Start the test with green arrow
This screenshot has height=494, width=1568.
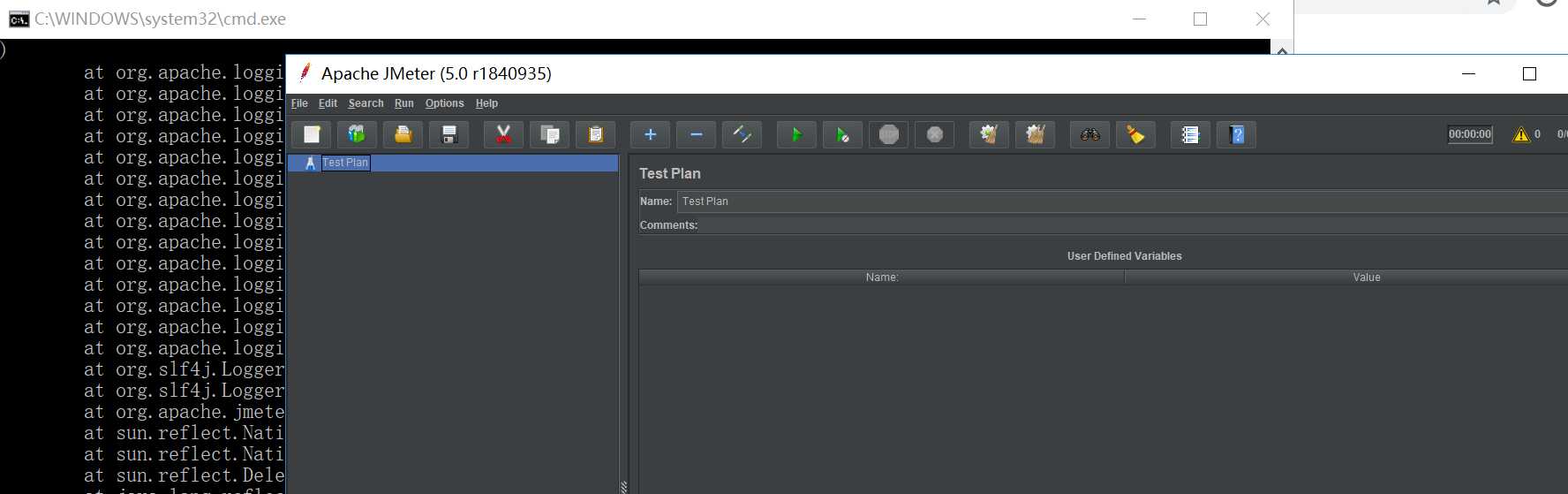click(x=797, y=134)
